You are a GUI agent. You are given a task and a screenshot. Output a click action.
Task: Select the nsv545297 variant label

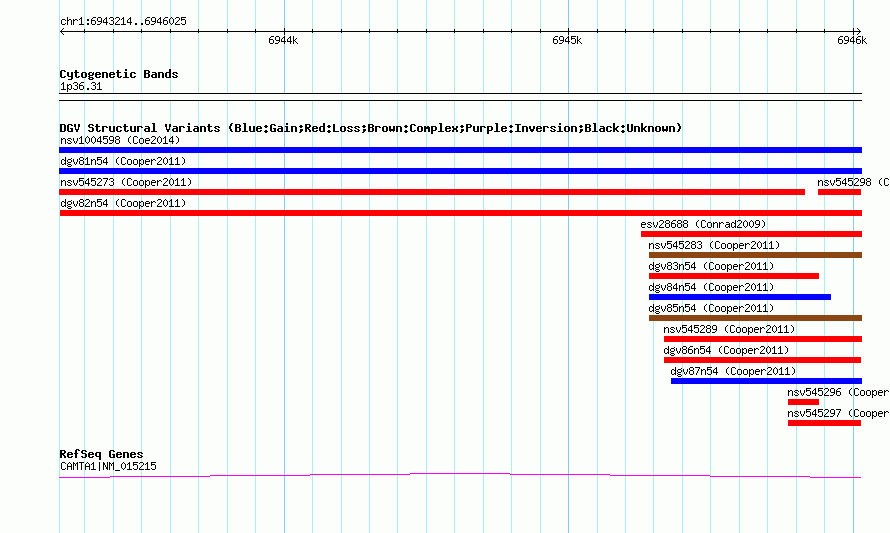click(x=838, y=413)
